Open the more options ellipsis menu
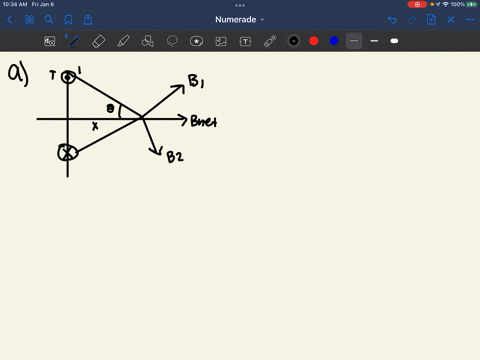This screenshot has width=480, height=360. [x=470, y=20]
